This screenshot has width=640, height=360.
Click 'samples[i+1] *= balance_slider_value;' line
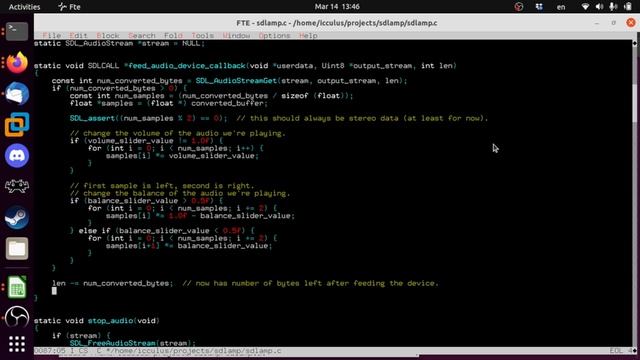[x=189, y=246]
